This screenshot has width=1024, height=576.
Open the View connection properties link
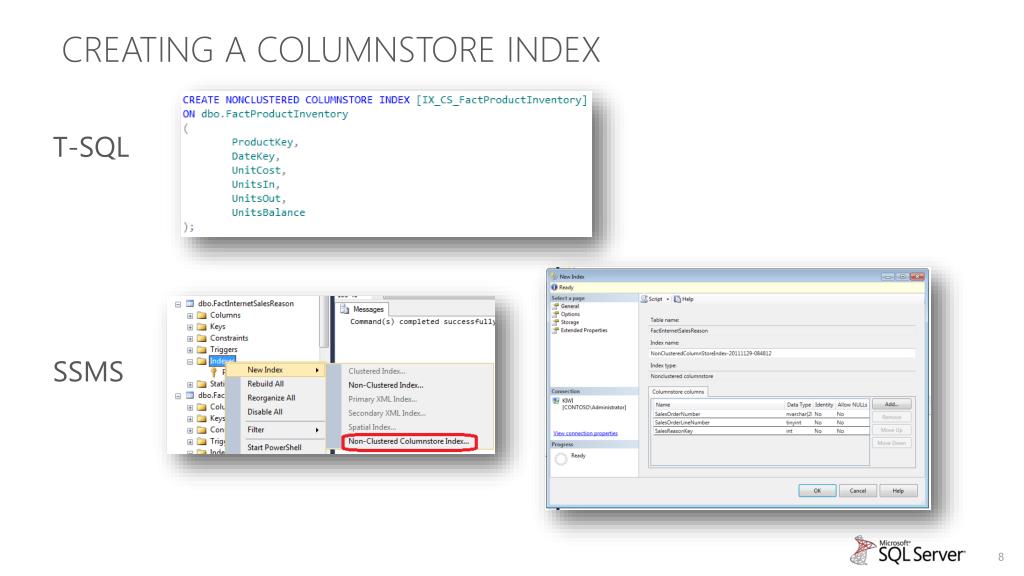[x=585, y=434]
